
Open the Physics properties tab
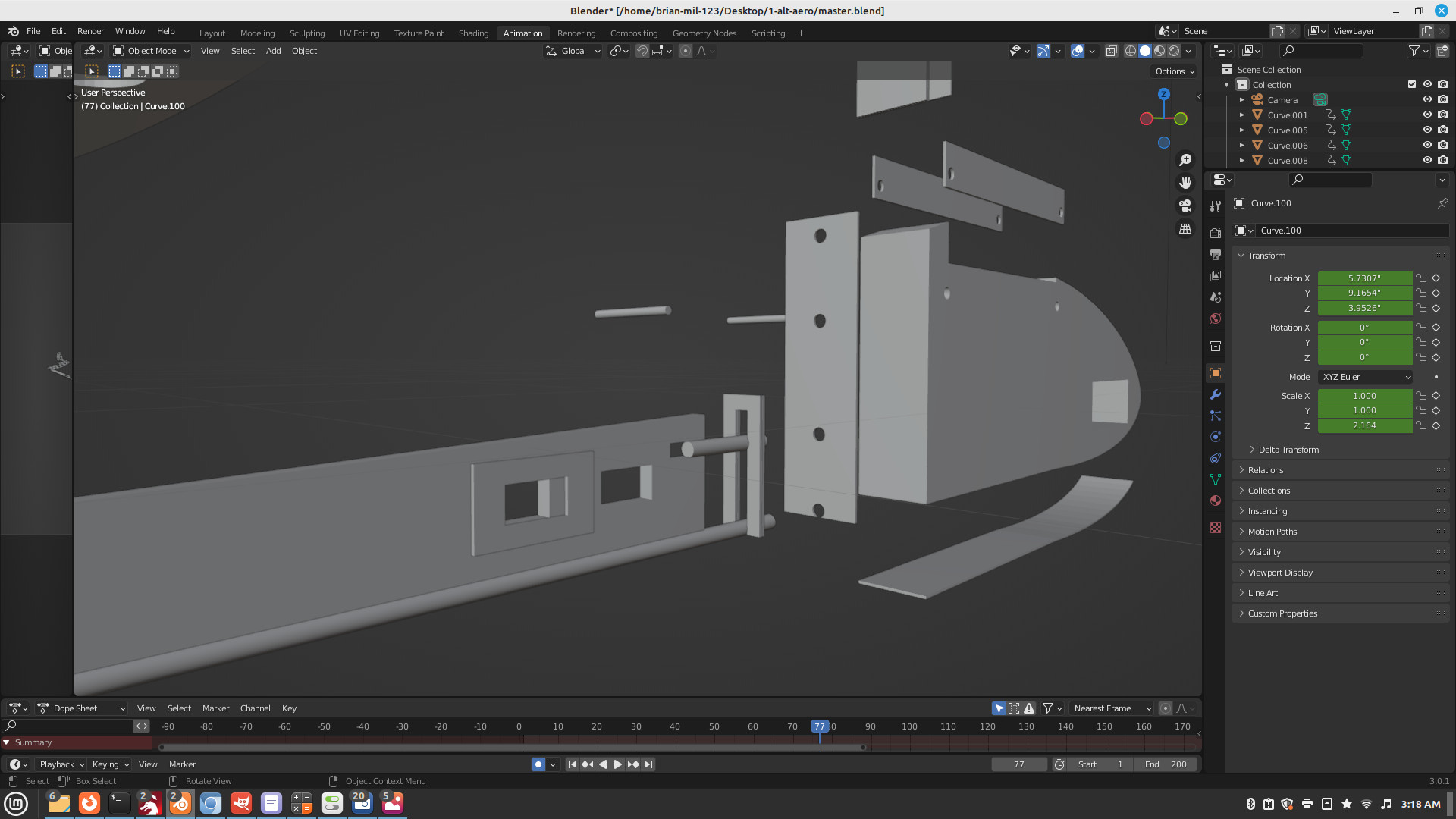(x=1216, y=437)
